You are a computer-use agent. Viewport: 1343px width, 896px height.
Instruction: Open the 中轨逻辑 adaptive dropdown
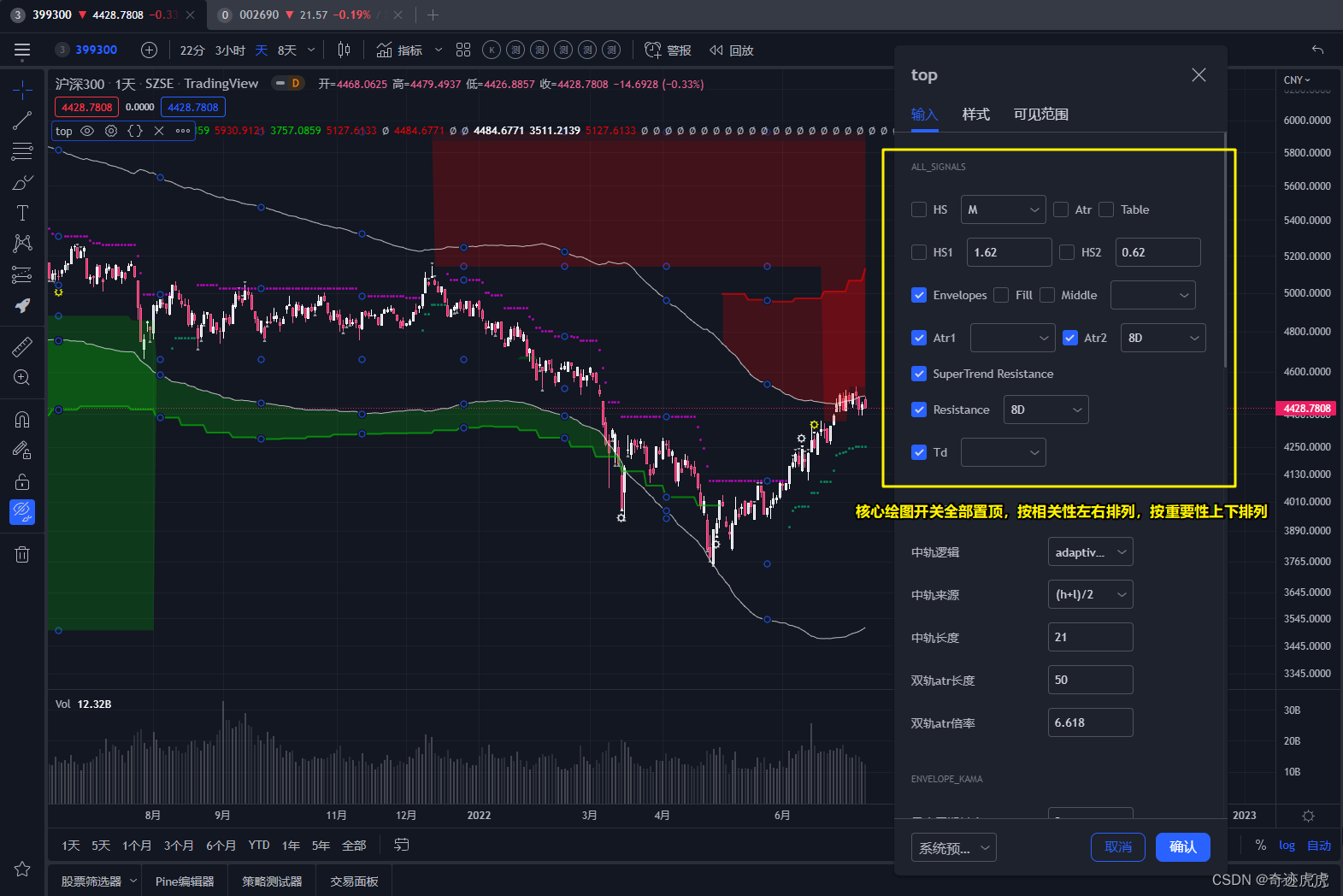coord(1091,552)
